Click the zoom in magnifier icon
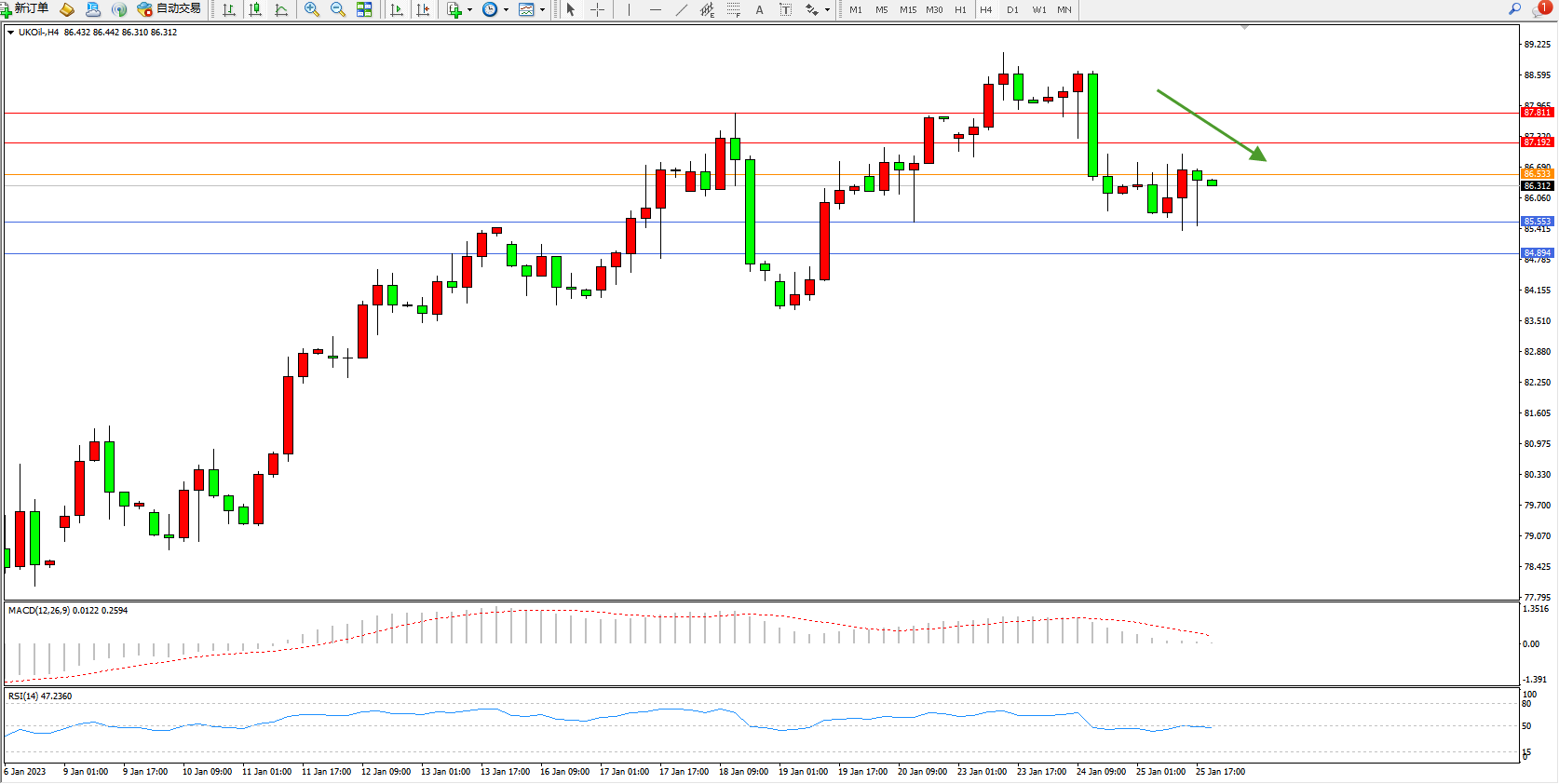 tap(311, 9)
